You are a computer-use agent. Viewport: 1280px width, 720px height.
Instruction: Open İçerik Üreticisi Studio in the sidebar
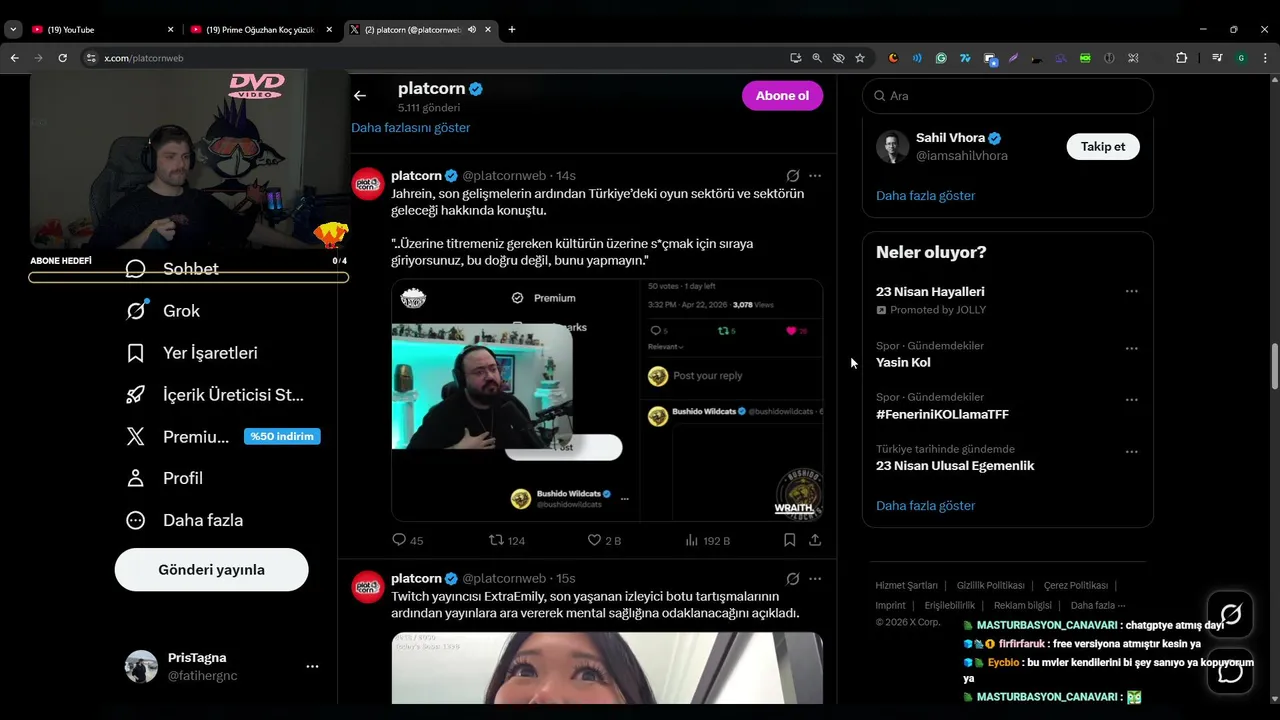[x=215, y=395]
